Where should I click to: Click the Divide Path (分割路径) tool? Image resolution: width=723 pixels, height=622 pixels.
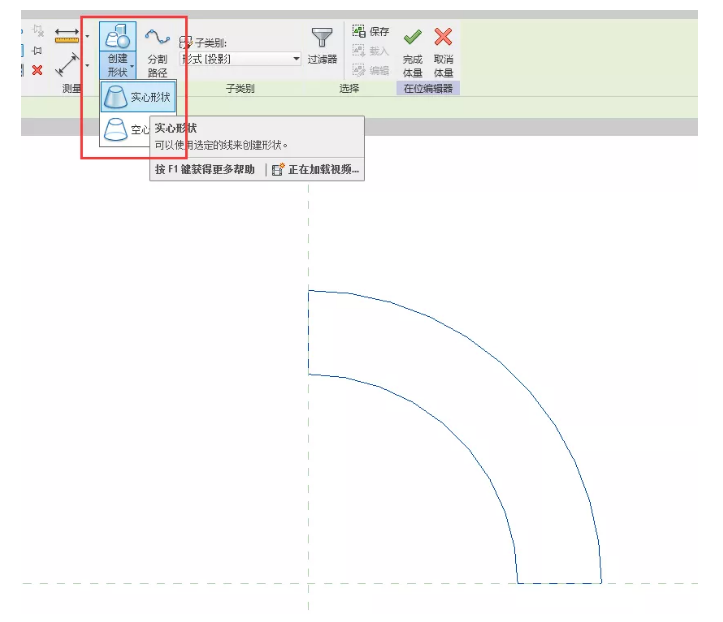[x=157, y=52]
